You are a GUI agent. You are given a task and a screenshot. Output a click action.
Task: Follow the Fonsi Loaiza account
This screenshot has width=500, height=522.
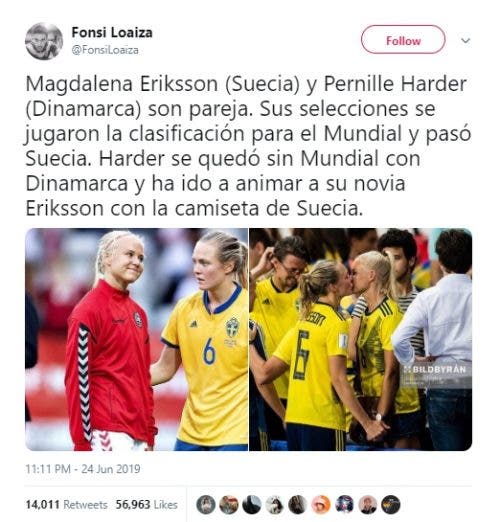[x=403, y=40]
